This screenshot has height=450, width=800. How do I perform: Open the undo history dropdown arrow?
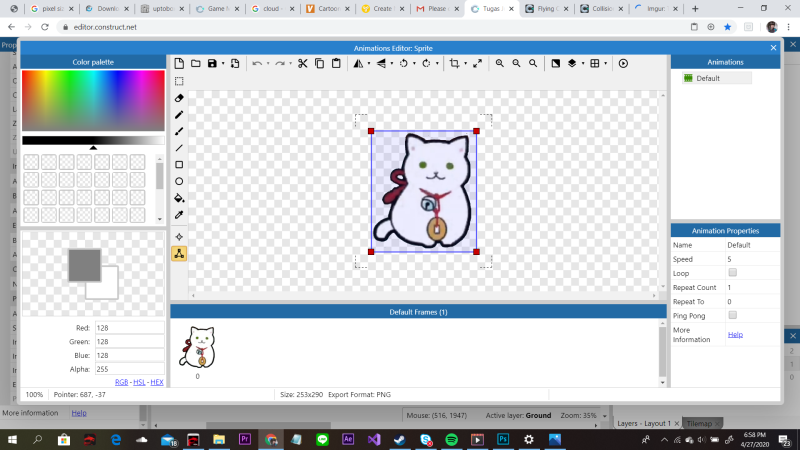point(268,64)
